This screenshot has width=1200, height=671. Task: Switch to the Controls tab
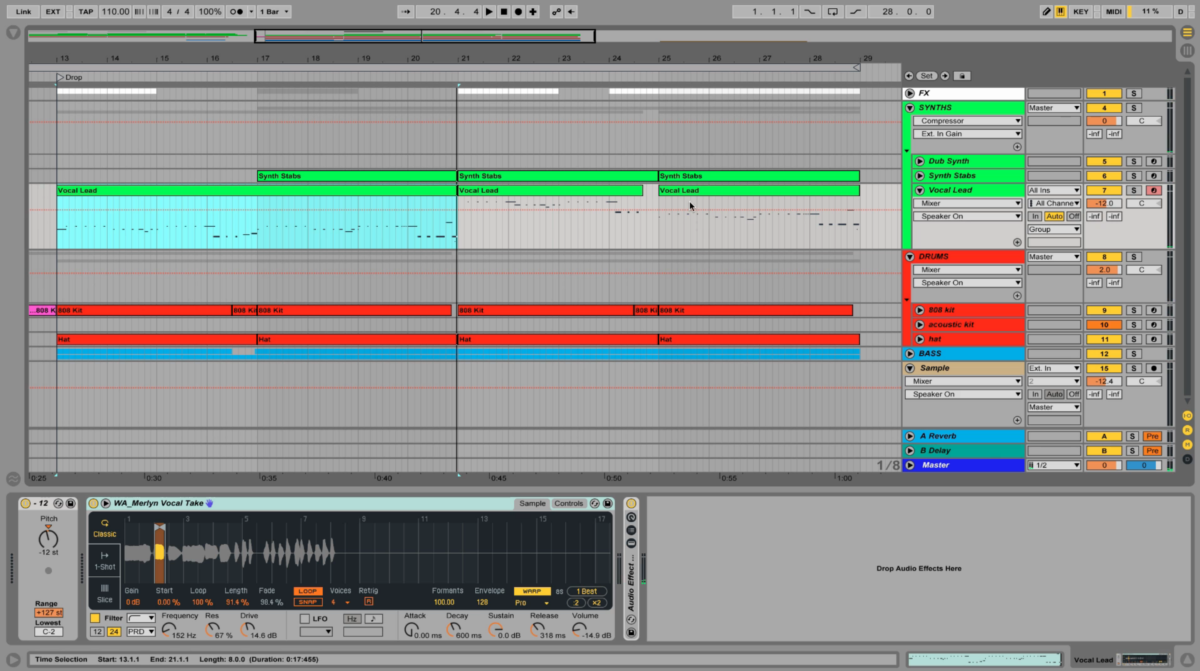569,503
